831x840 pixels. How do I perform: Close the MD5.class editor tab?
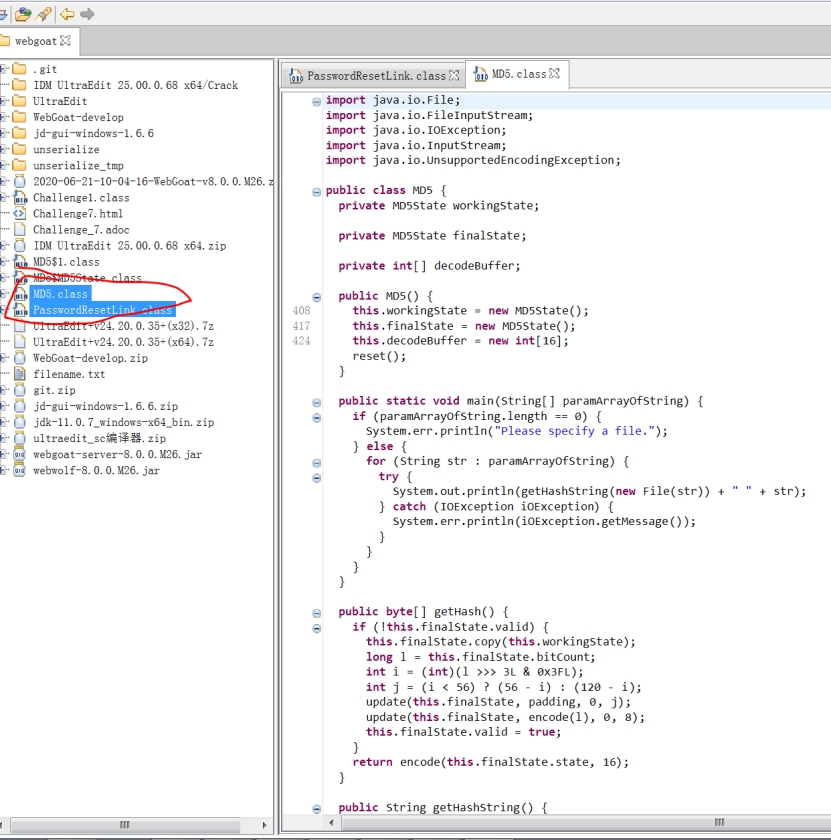(555, 73)
